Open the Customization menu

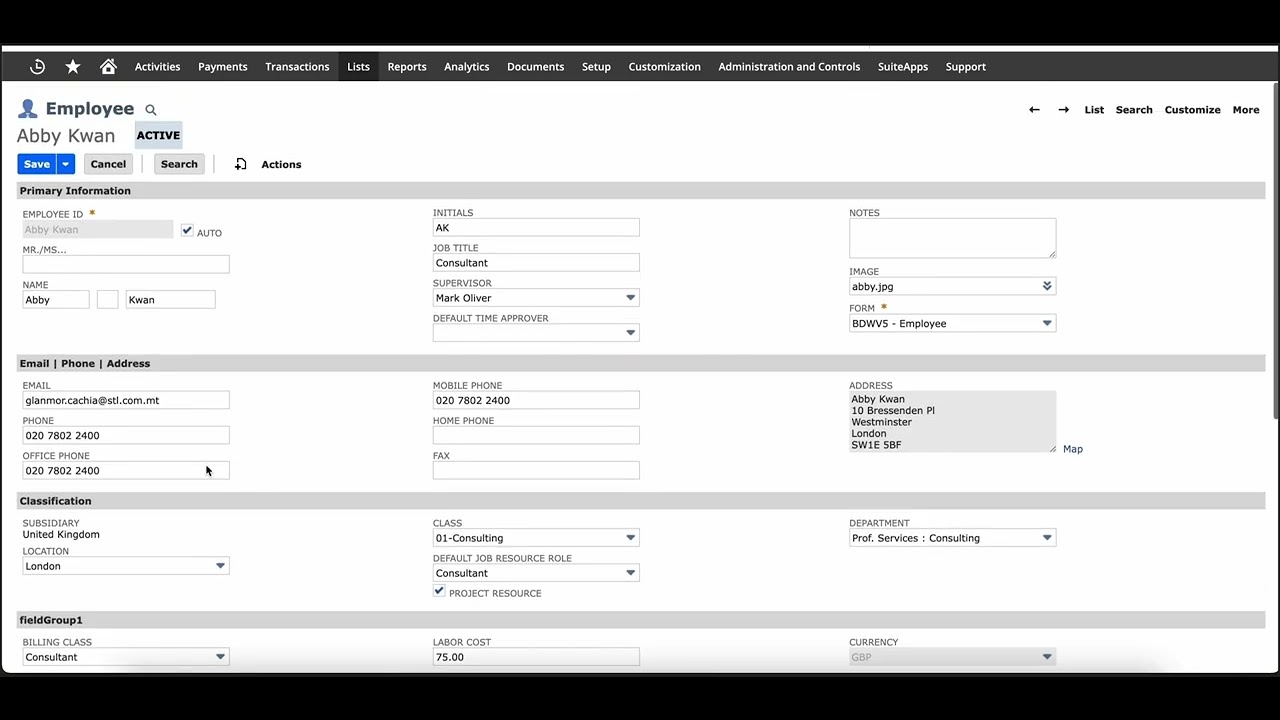click(664, 67)
